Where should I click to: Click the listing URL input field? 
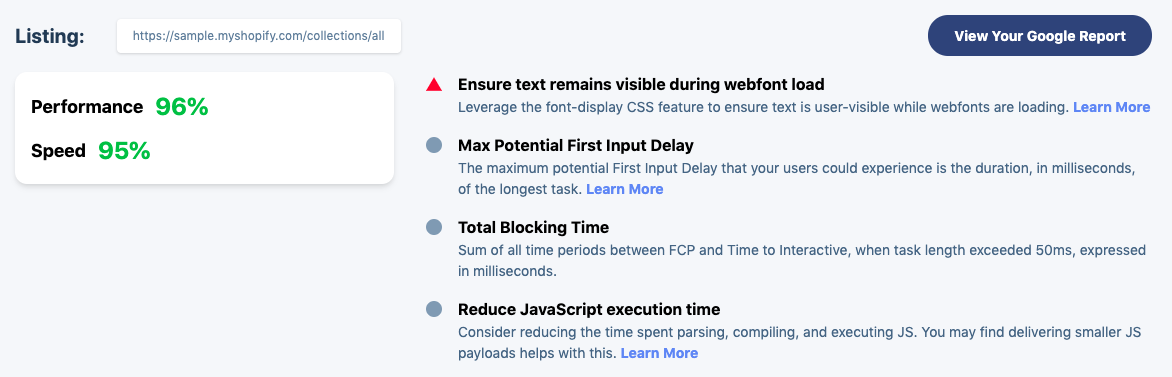pos(259,36)
